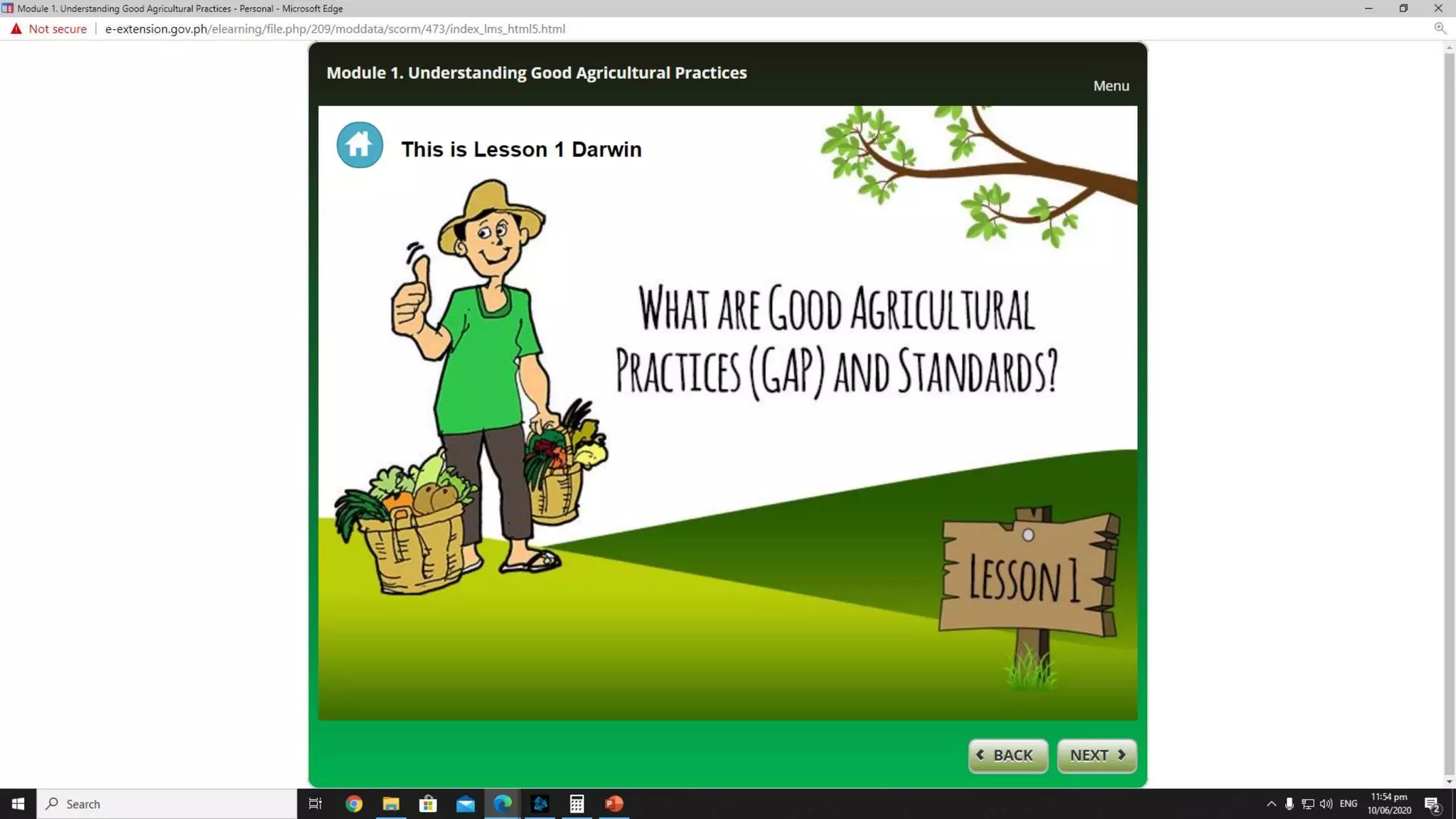Expand hidden system tray icons
This screenshot has height=819, width=1456.
(1271, 804)
